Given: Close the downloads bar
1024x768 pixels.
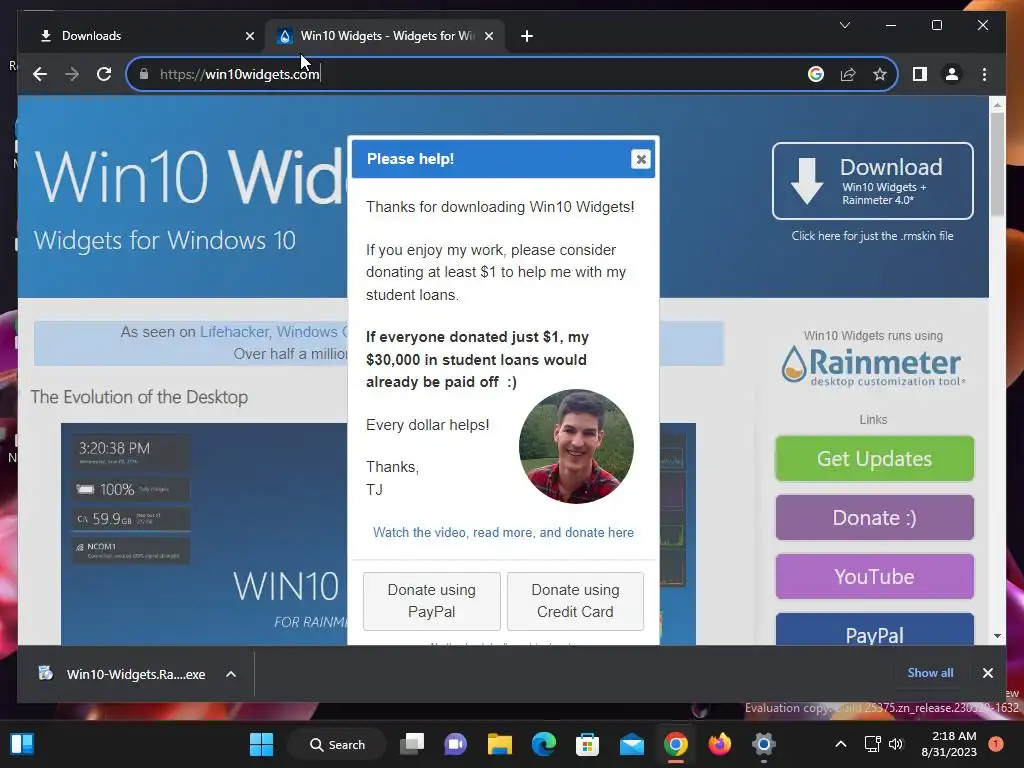Looking at the screenshot, I should click(987, 673).
